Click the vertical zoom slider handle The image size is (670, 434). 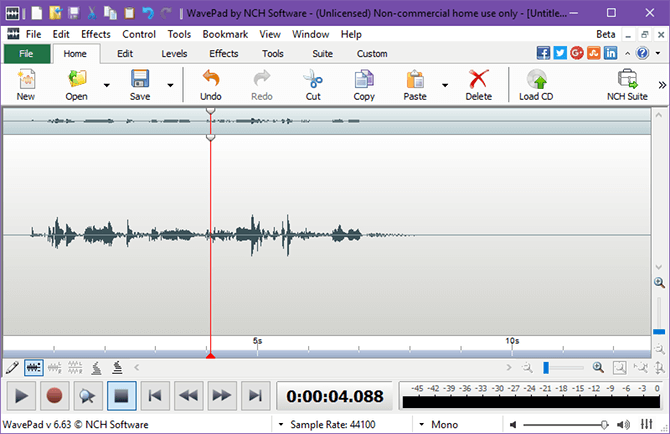(659, 331)
